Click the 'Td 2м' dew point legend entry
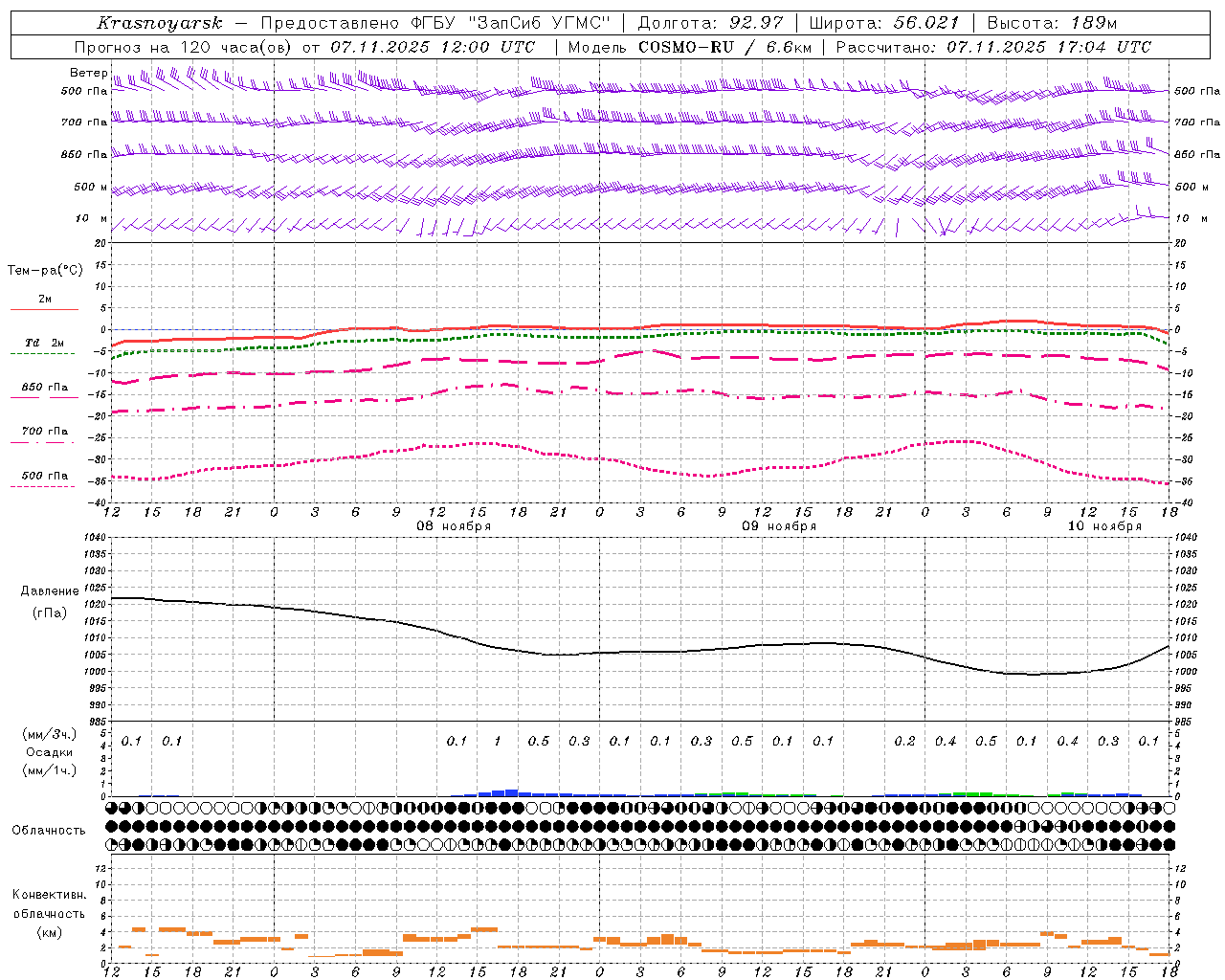This screenshot has width=1225, height=980. 44,343
